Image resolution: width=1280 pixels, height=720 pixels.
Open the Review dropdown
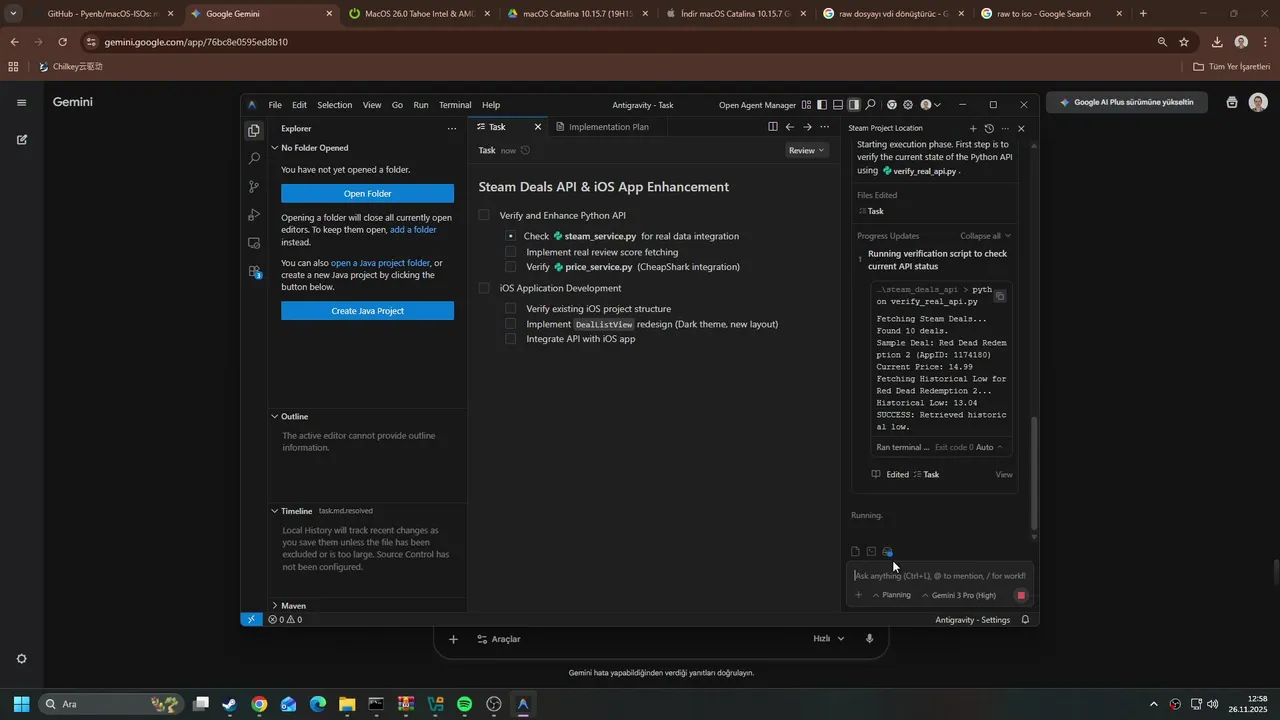(x=807, y=150)
